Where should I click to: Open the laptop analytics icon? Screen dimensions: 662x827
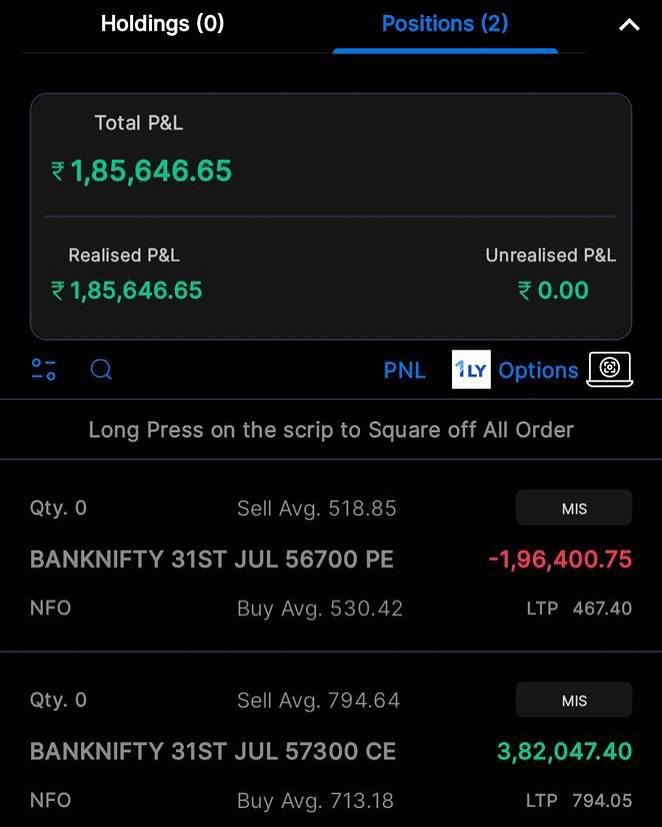pos(610,369)
